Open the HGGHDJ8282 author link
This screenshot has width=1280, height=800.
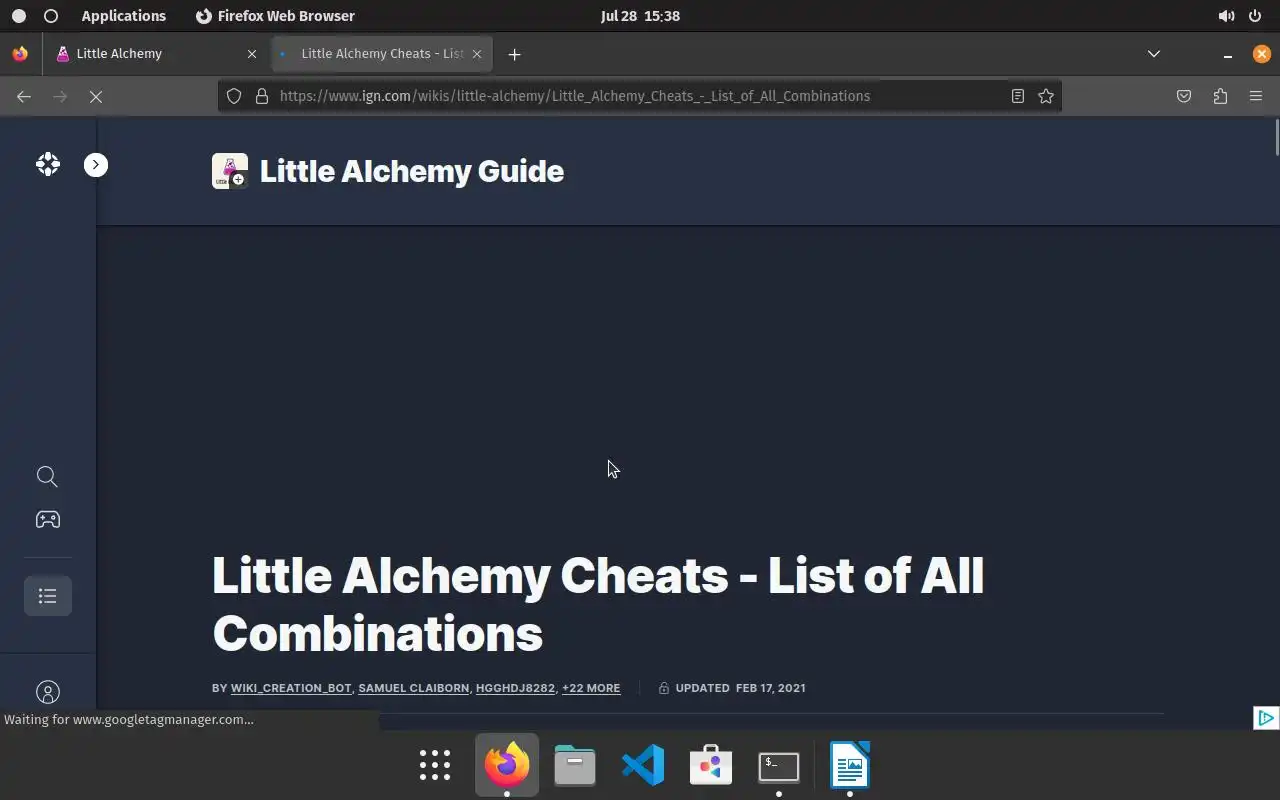pyautogui.click(x=515, y=688)
